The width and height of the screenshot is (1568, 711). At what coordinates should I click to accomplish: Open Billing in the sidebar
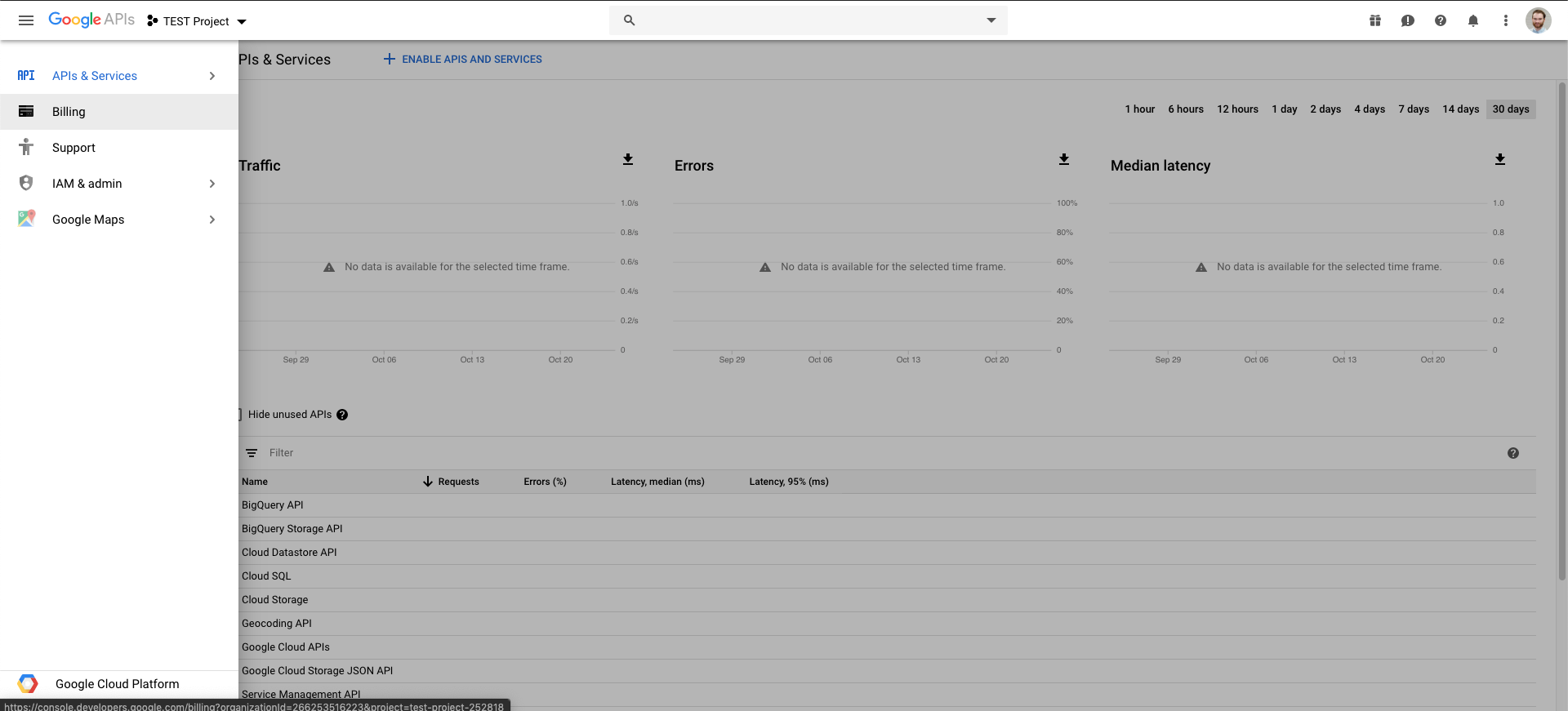tap(119, 112)
